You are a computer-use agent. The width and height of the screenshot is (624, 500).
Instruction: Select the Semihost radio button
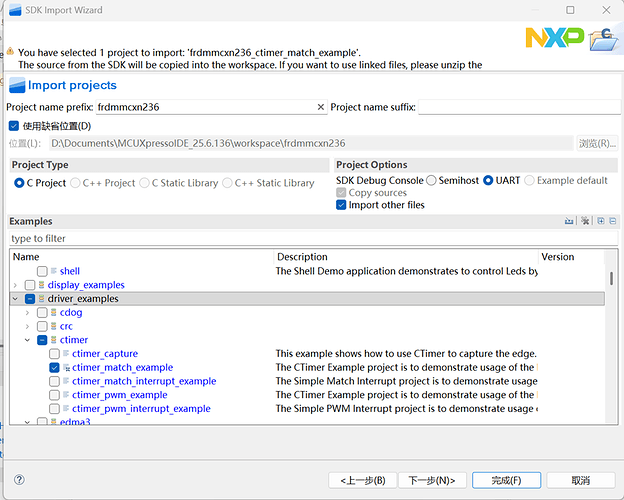click(431, 181)
